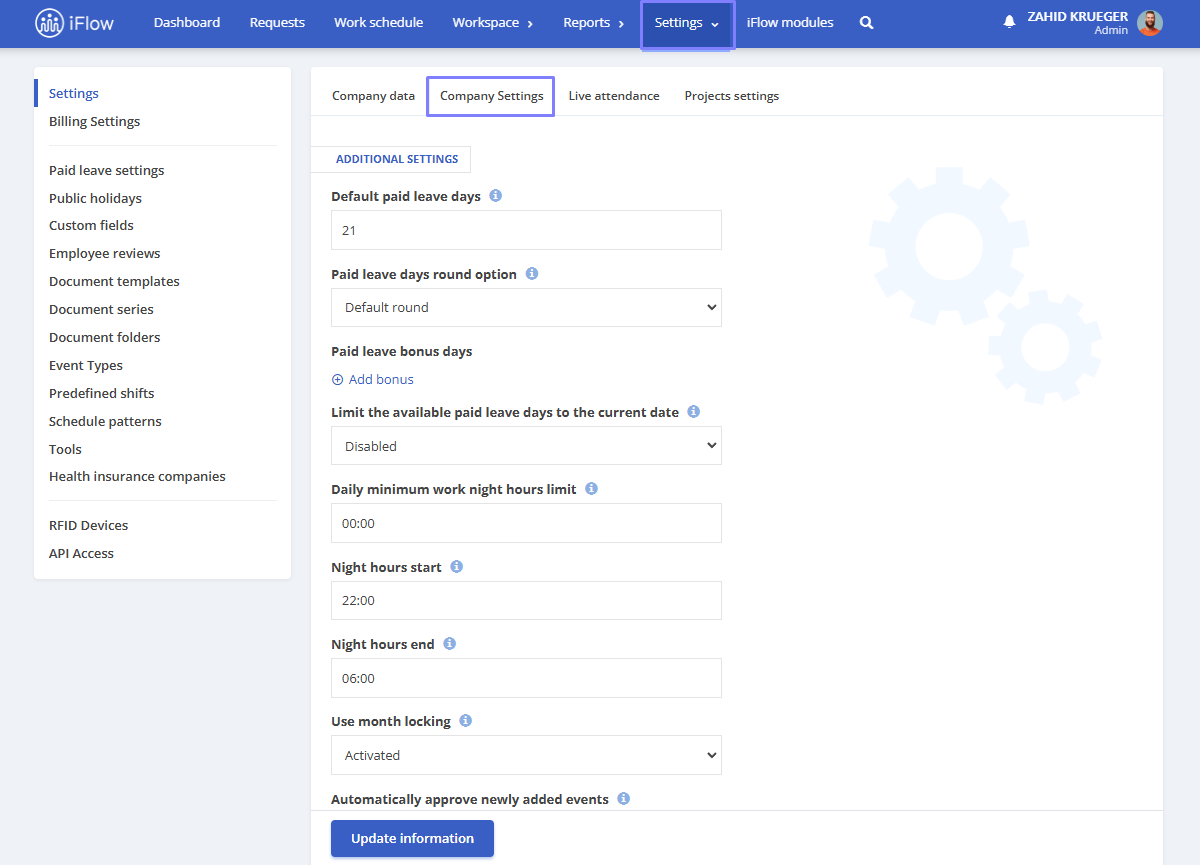Click the Zahid Krueger avatar picture
The image size is (1200, 865).
(x=1150, y=22)
